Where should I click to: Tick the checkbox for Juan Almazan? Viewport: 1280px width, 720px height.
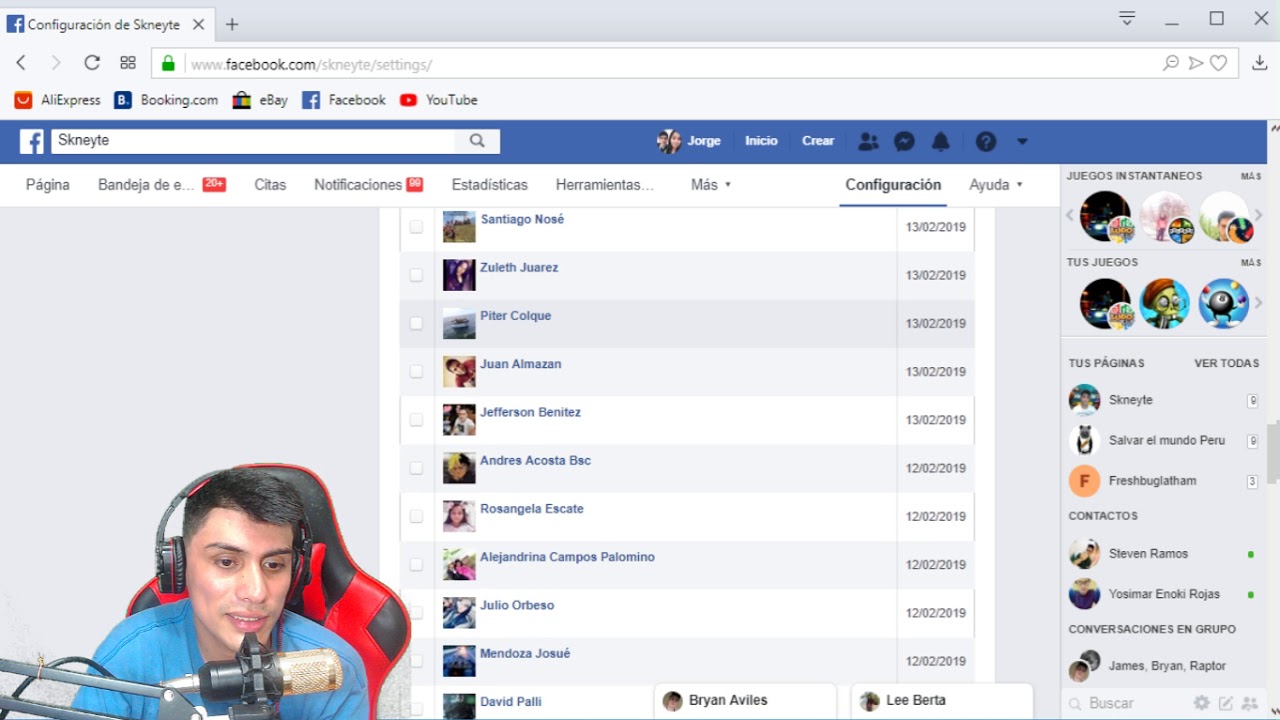pos(416,371)
